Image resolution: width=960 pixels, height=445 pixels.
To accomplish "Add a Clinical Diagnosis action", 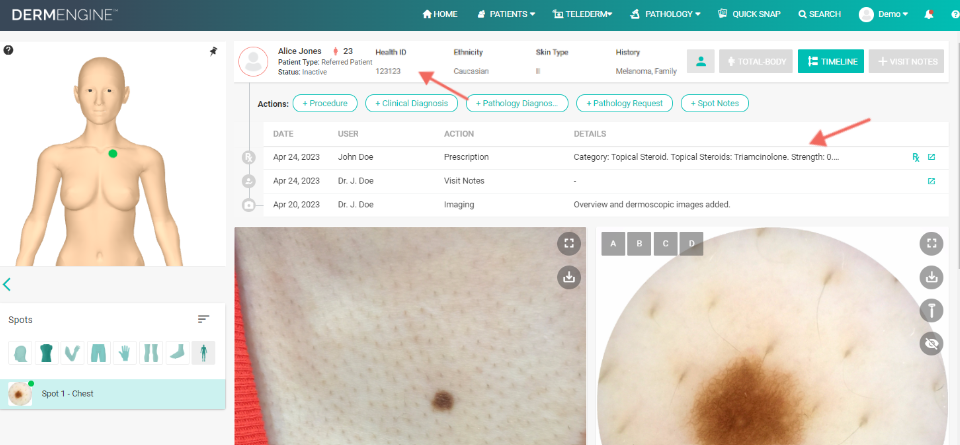I will point(411,103).
